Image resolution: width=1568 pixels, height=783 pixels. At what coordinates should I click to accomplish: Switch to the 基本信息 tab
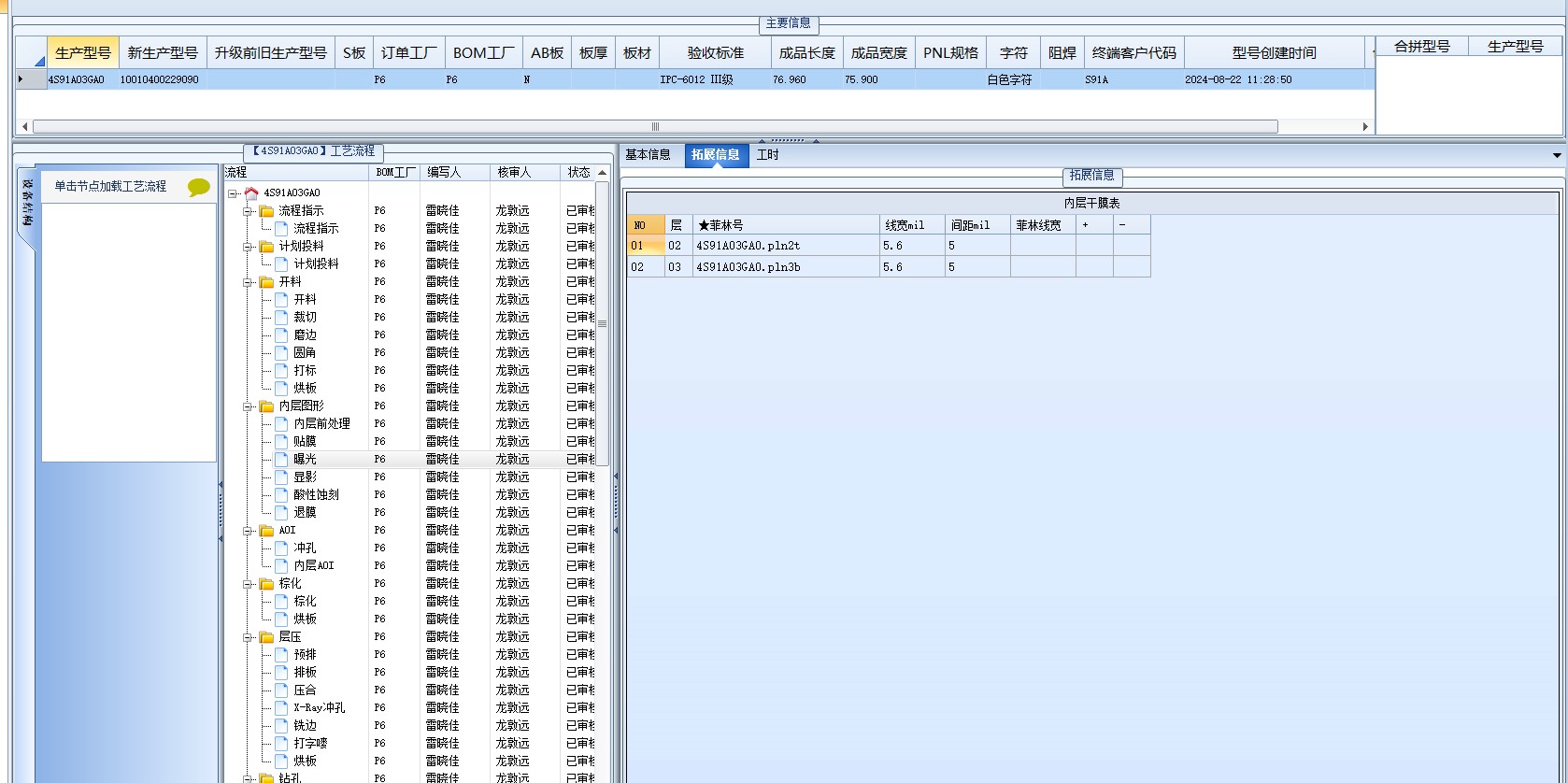[x=648, y=155]
